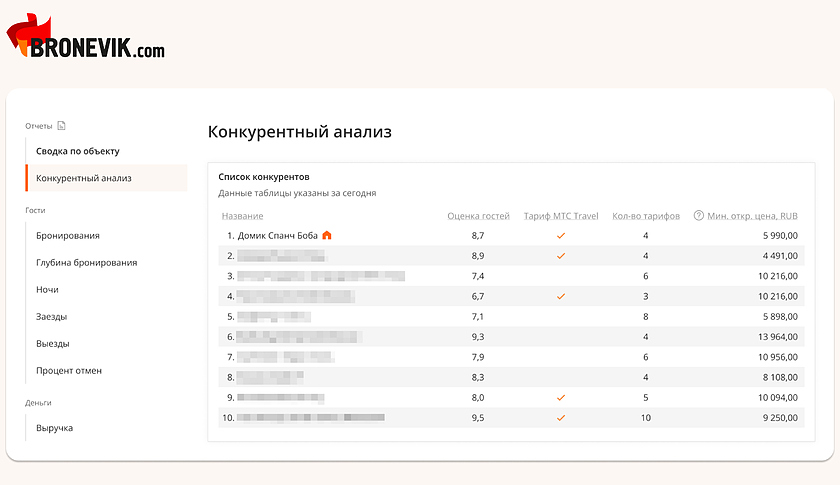Click the question mark help icon near price column

698,216
